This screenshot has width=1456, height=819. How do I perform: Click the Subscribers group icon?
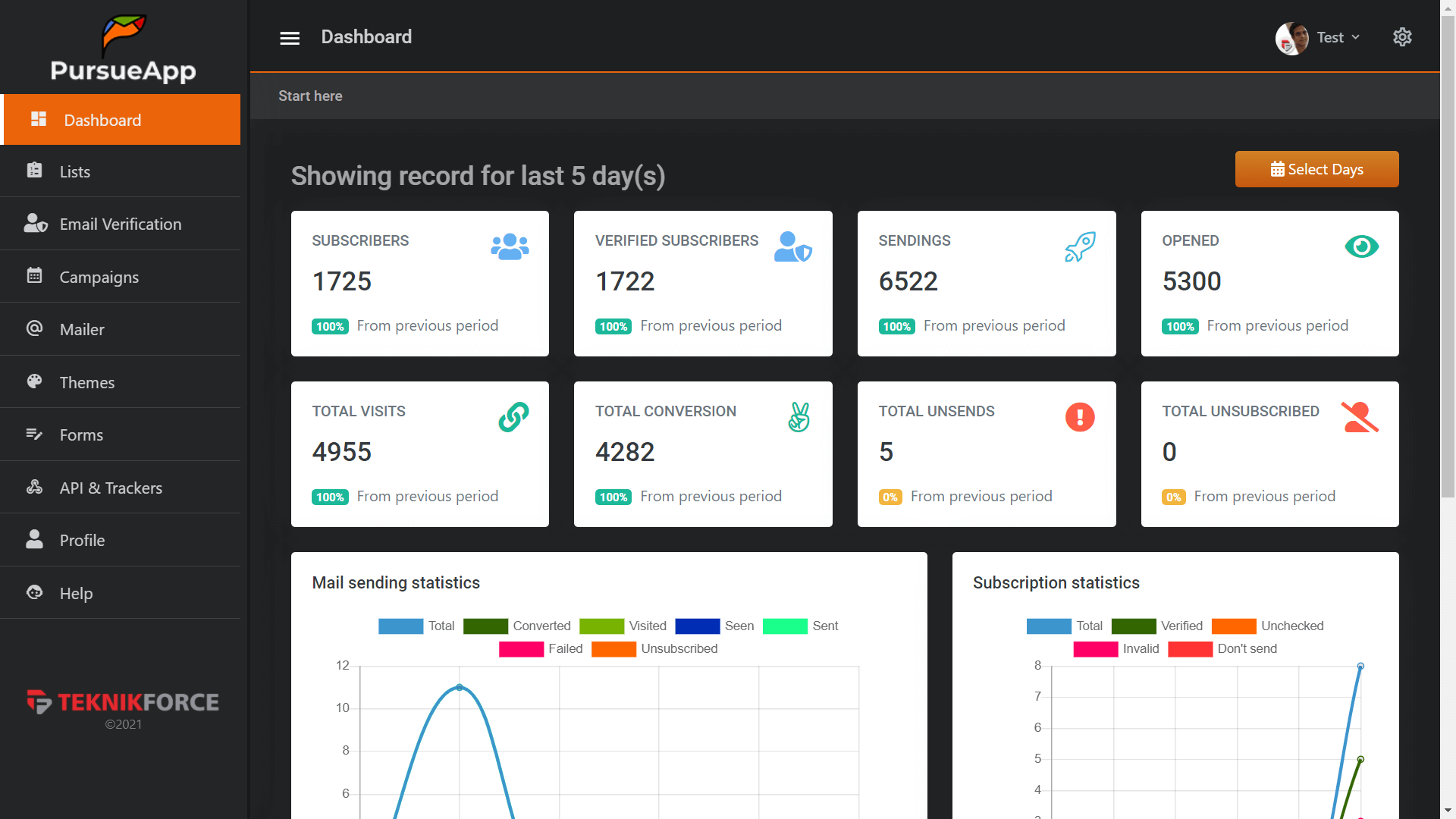click(x=510, y=246)
